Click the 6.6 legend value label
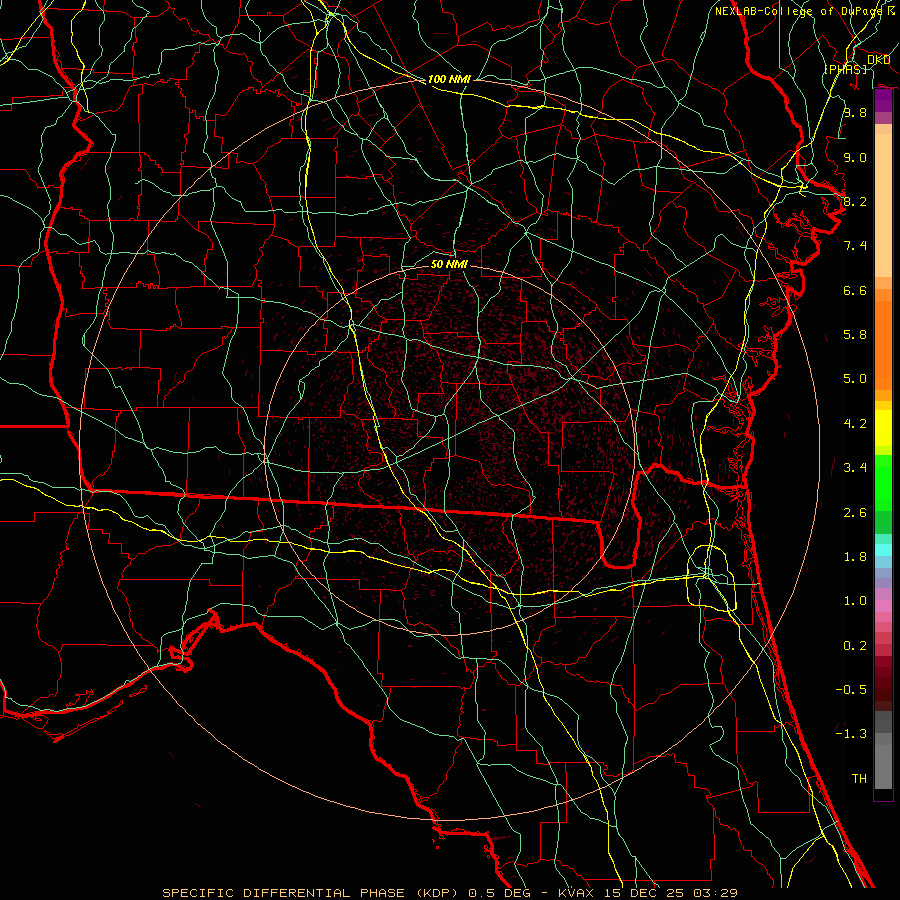The width and height of the screenshot is (900, 900). pyautogui.click(x=854, y=290)
